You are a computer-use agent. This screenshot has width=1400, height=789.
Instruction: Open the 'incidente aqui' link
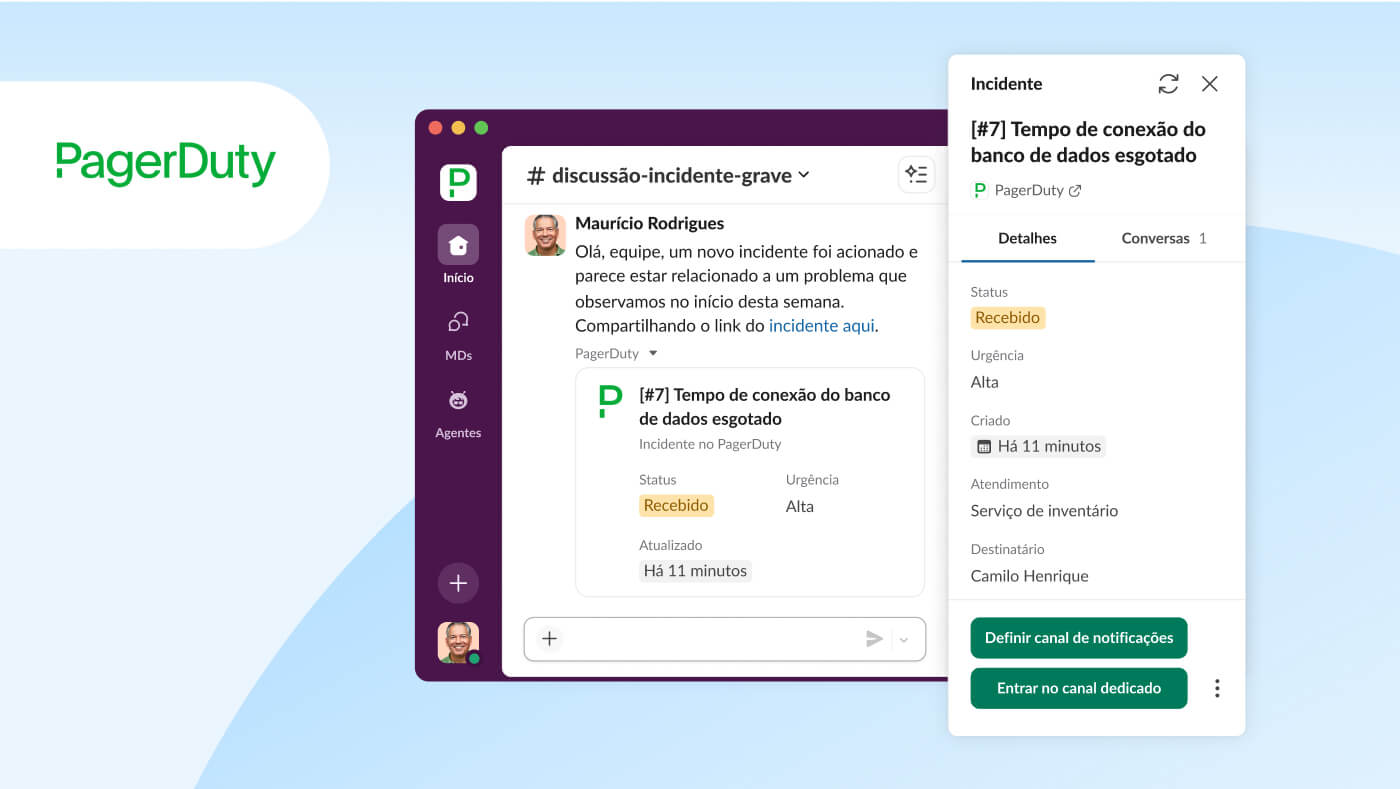tap(821, 325)
